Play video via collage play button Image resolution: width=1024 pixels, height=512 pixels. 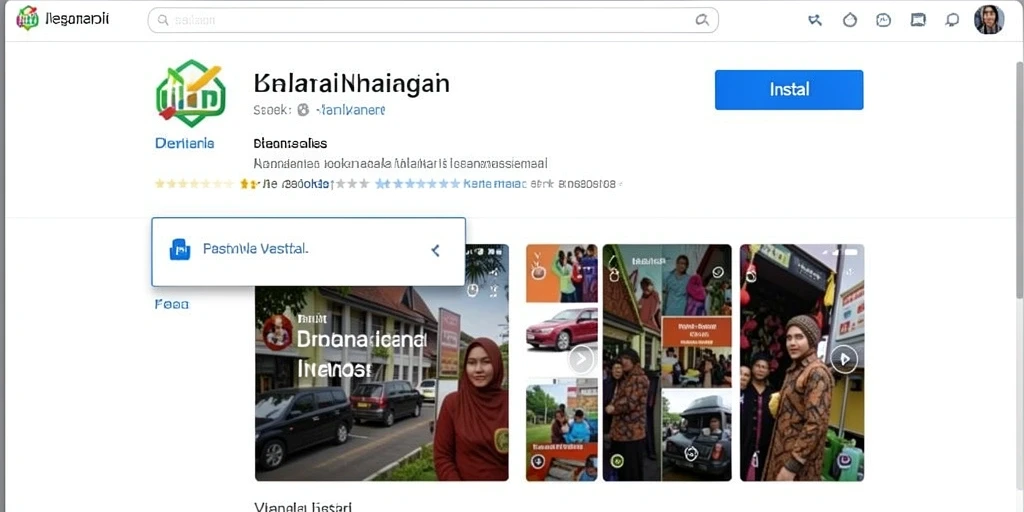click(581, 359)
